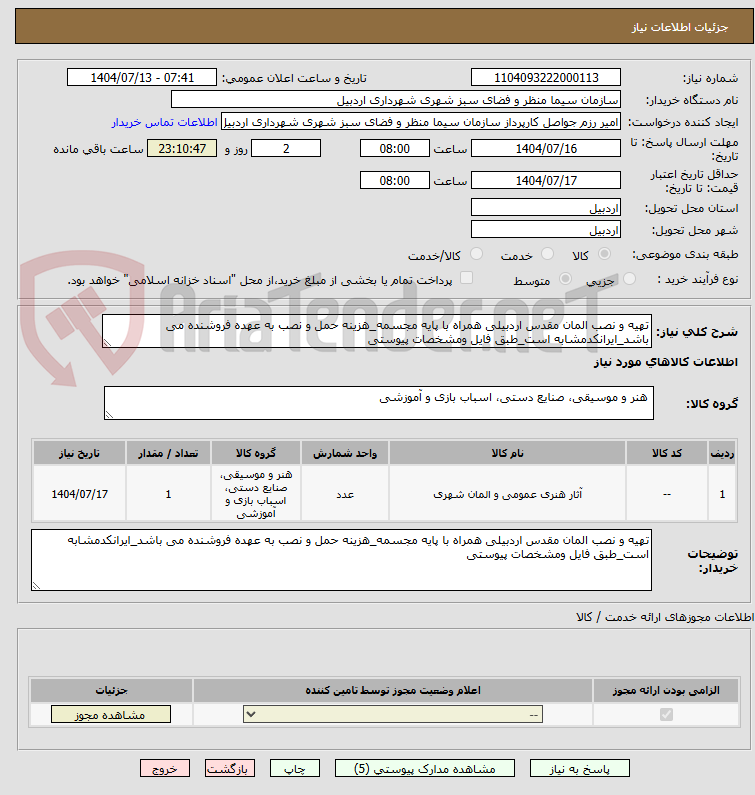This screenshot has width=755, height=795.
Task: Click the remaining time 23:10:47 field
Action: (182, 149)
